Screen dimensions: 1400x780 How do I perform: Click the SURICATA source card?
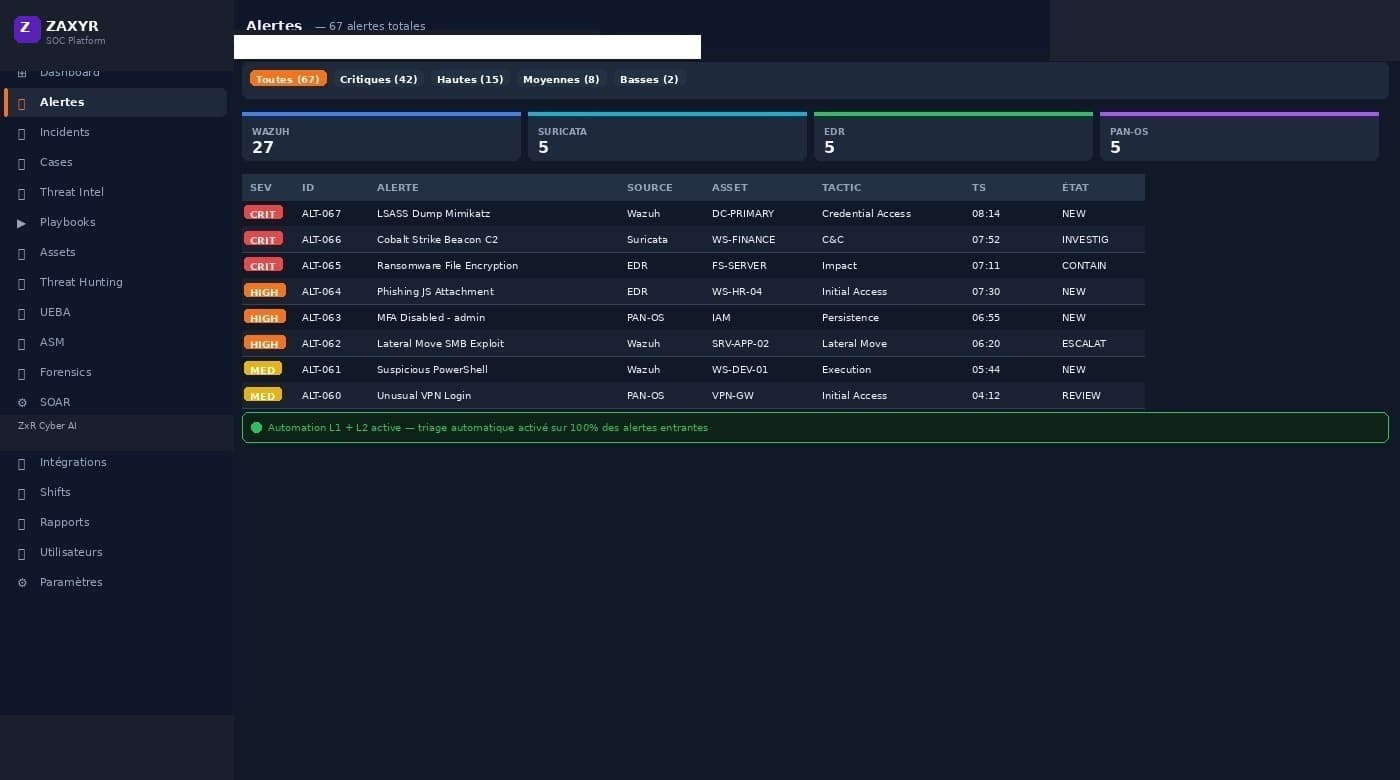click(667, 136)
